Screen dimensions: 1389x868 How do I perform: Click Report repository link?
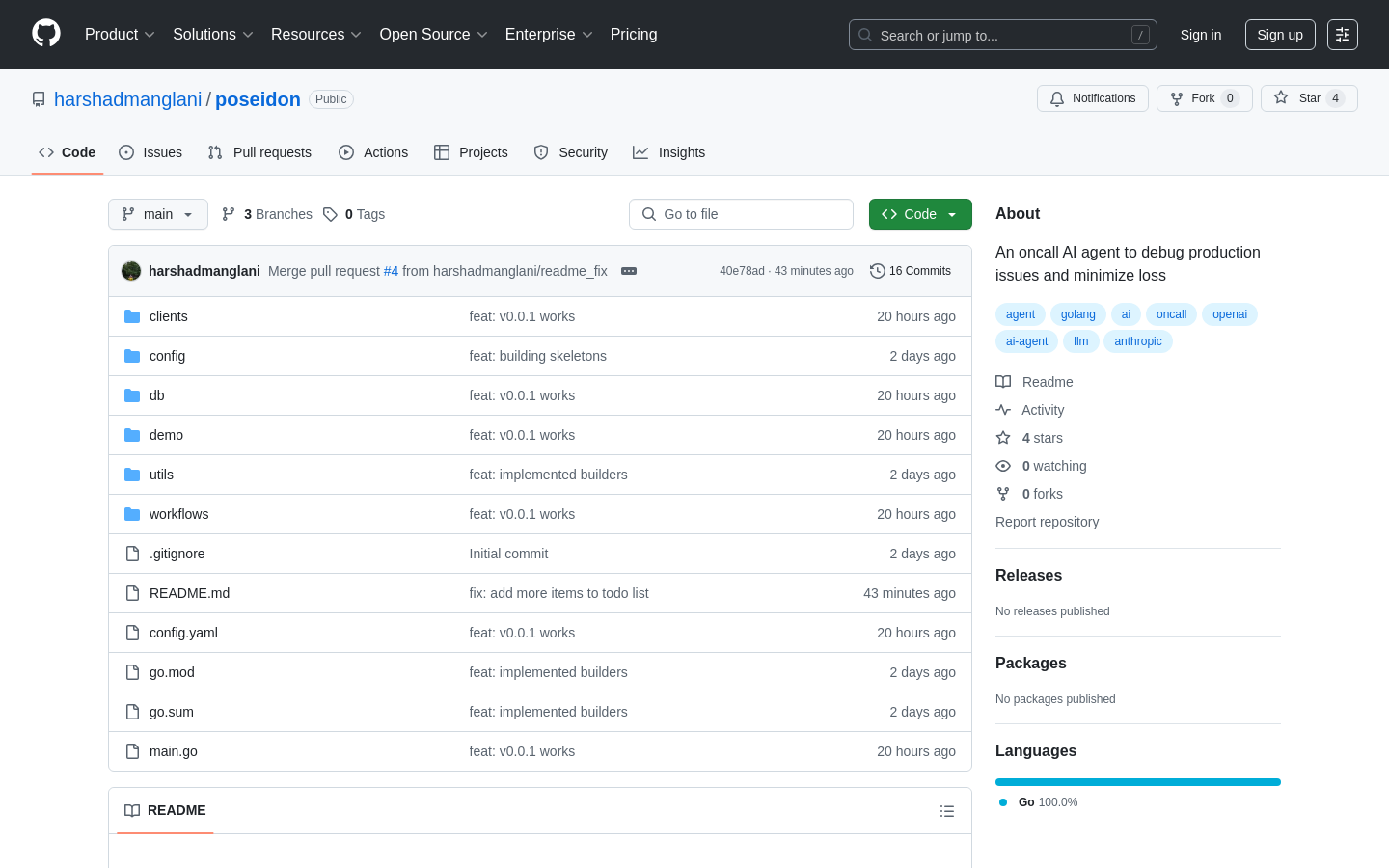pos(1047,522)
